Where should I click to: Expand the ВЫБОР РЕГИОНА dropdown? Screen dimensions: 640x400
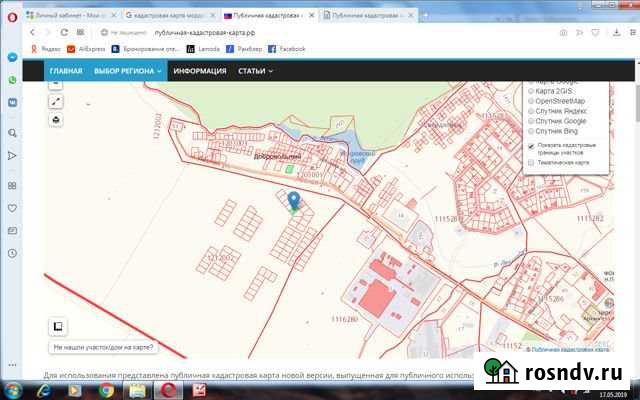pos(128,71)
